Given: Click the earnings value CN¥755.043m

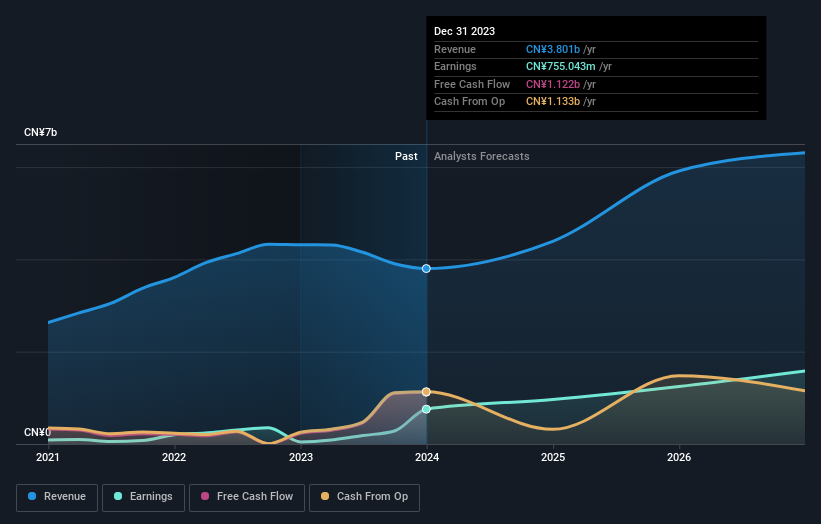Looking at the screenshot, I should 561,66.
